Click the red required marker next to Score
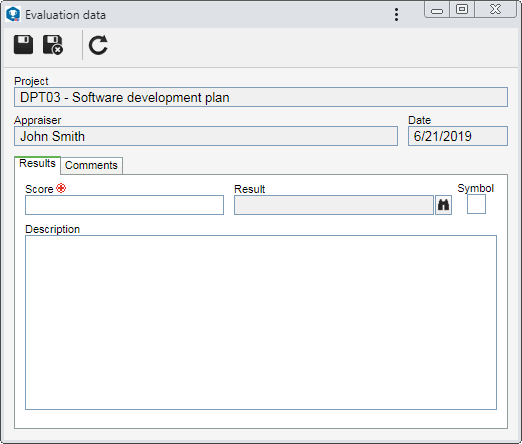This screenshot has width=522, height=444. point(61,188)
